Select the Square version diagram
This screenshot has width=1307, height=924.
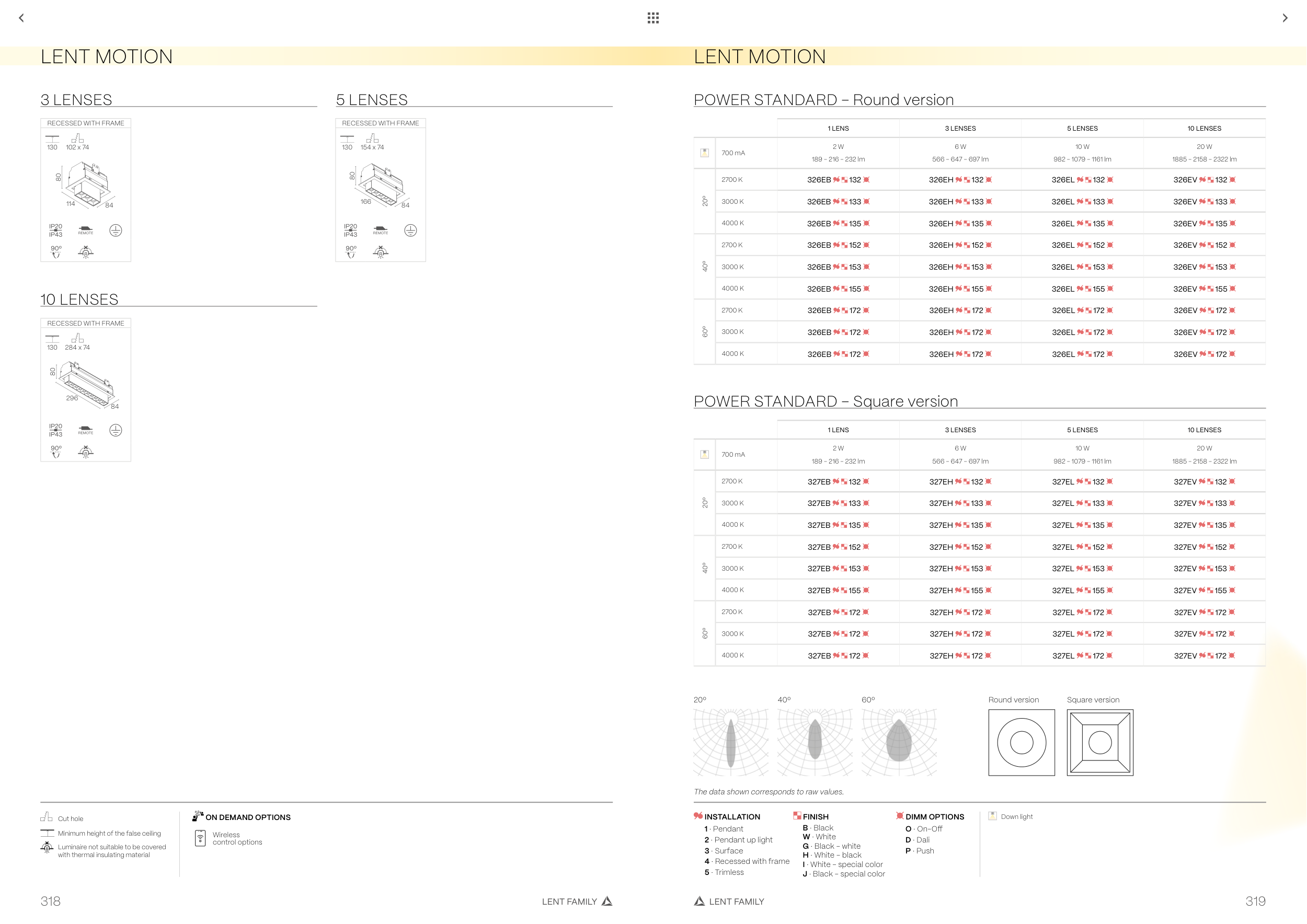pos(1100,743)
